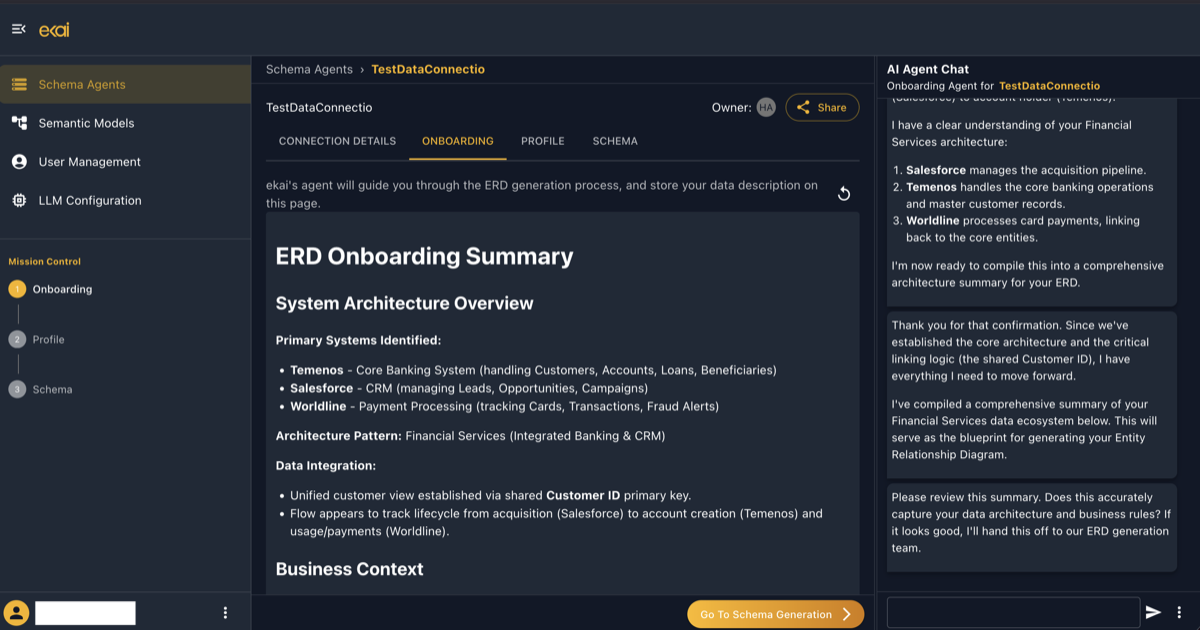The image size is (1200, 630).
Task: Click the Share button
Action: pyautogui.click(x=822, y=107)
